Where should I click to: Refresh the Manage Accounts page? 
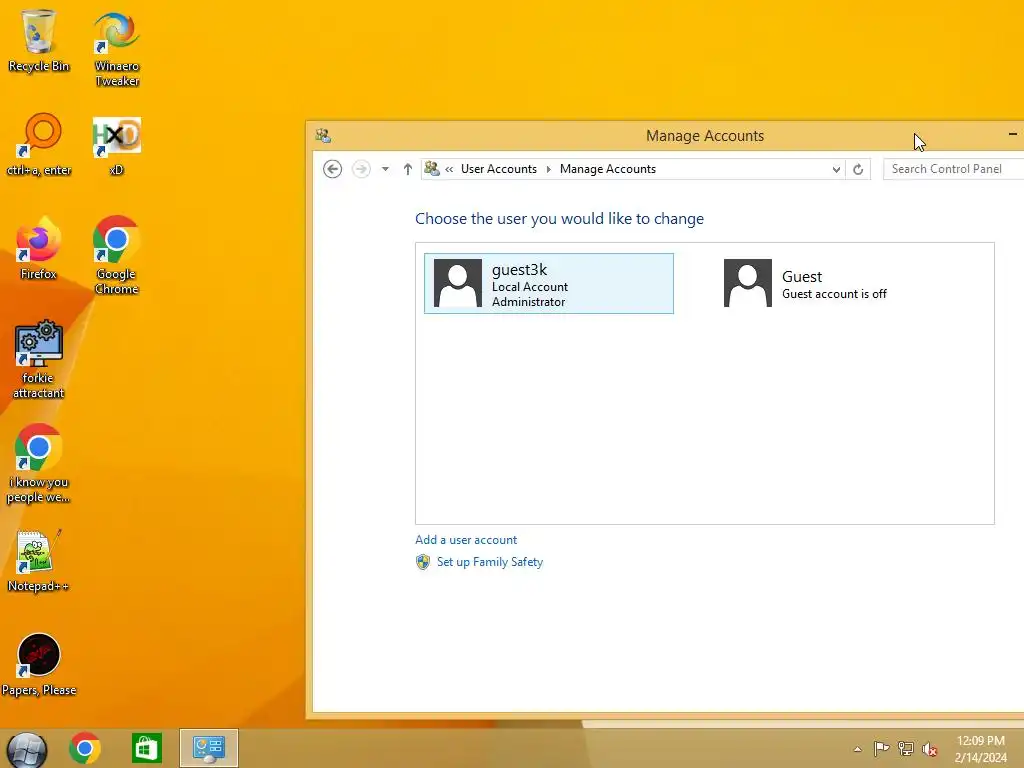tap(858, 169)
